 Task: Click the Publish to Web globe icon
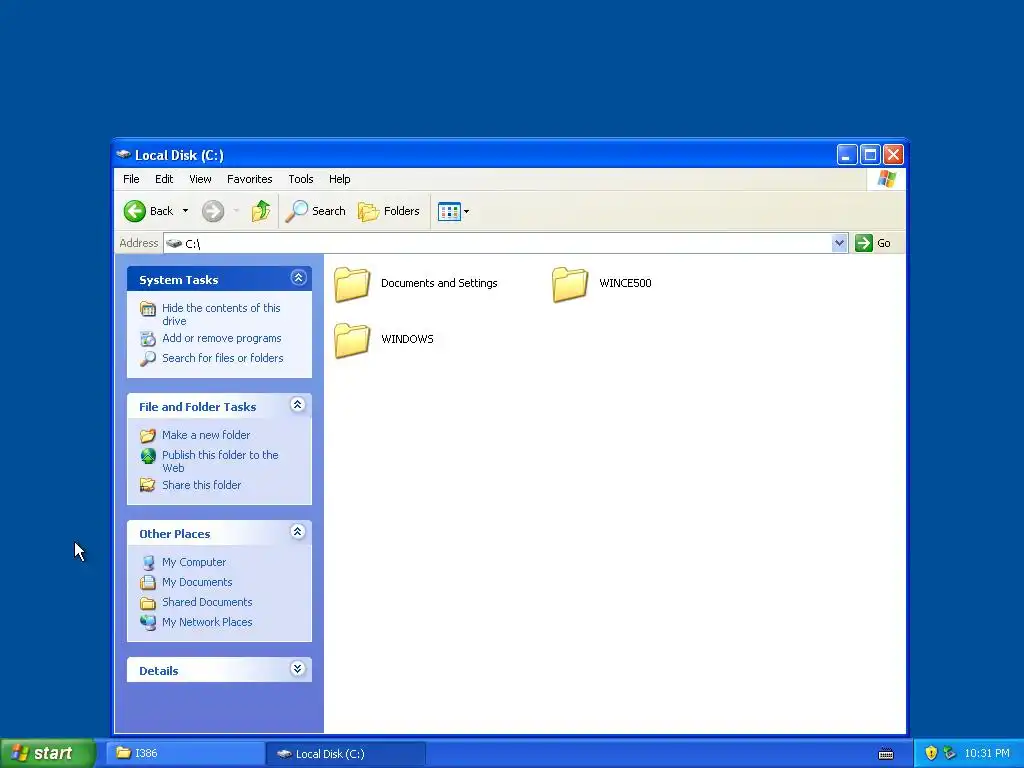[x=148, y=455]
